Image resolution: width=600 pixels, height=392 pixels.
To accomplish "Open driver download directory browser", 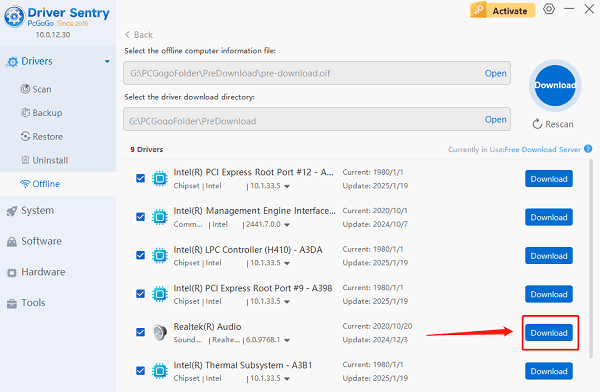I will point(496,119).
